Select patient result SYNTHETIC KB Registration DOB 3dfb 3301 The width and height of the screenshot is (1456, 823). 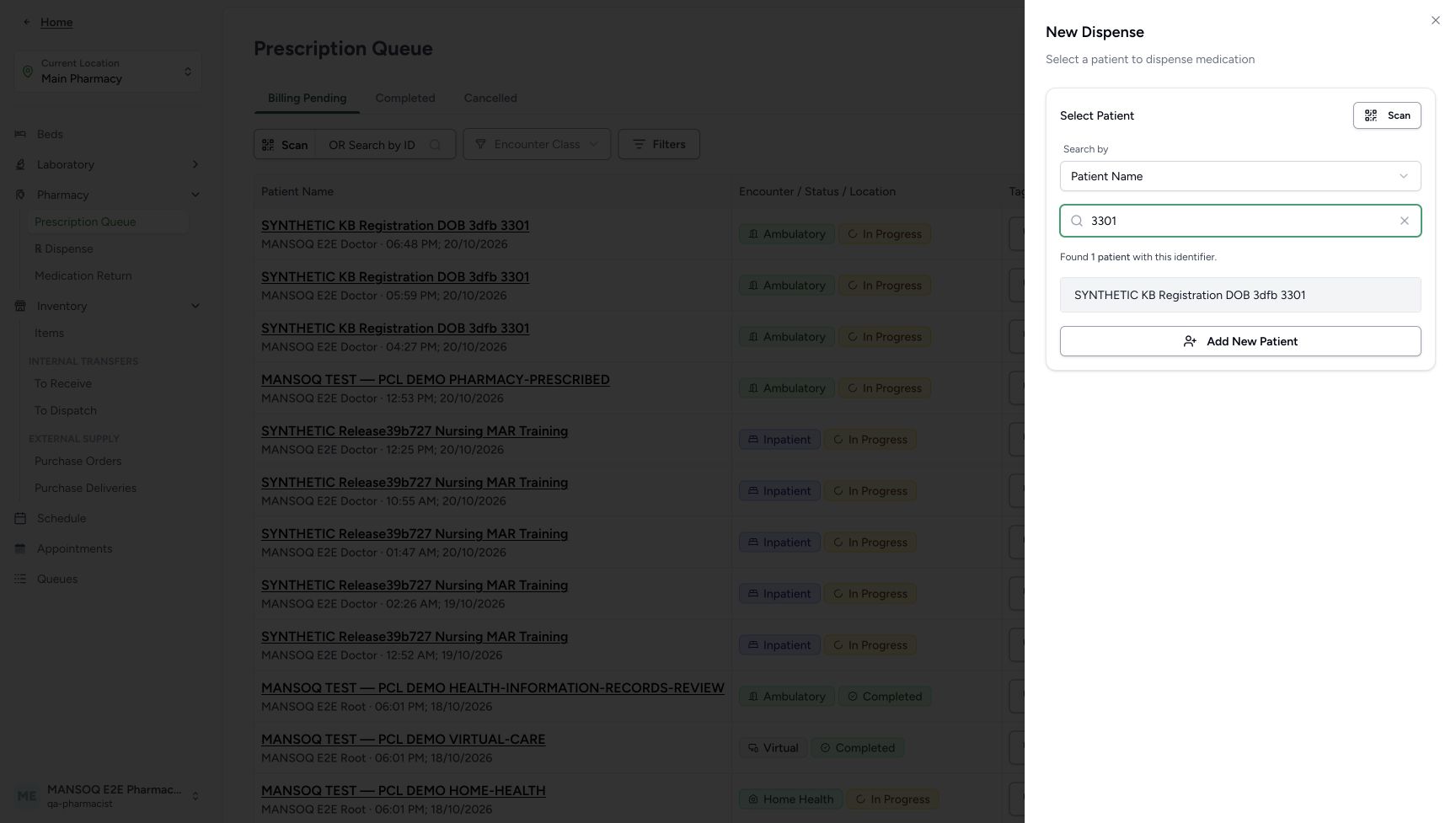point(1240,295)
